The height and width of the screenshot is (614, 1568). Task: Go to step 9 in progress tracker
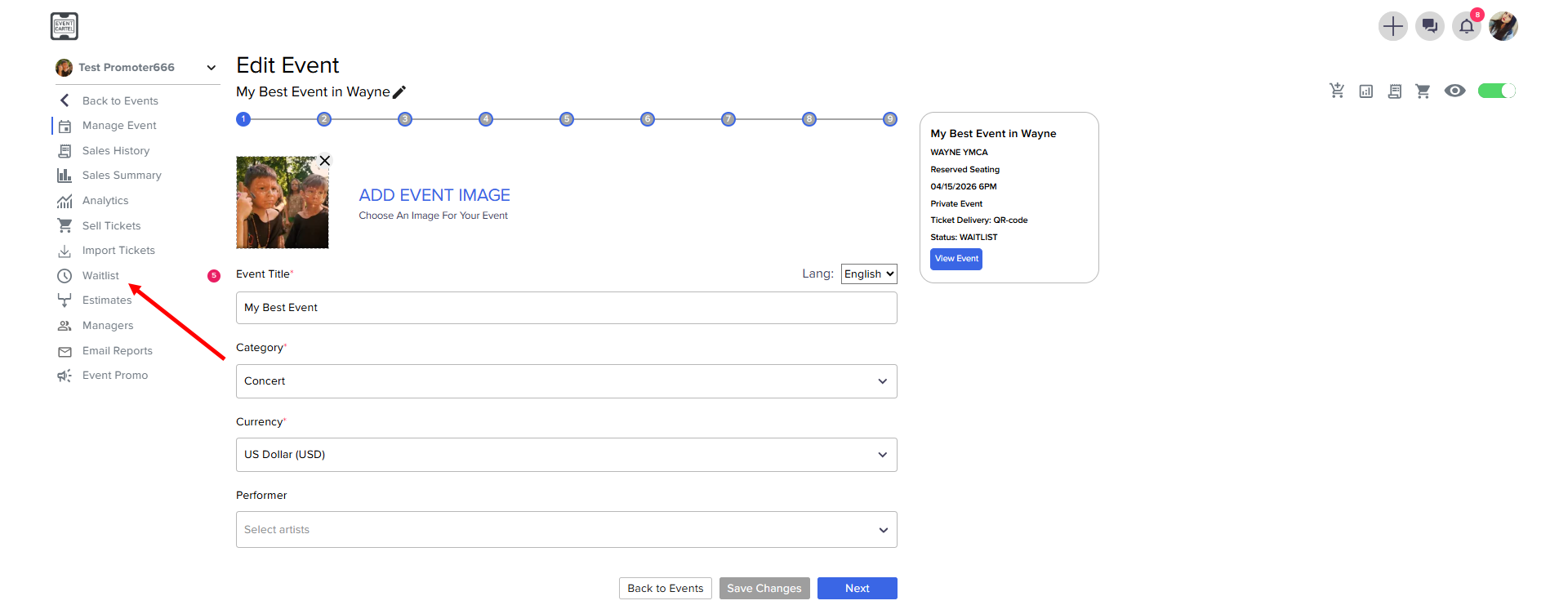click(890, 119)
